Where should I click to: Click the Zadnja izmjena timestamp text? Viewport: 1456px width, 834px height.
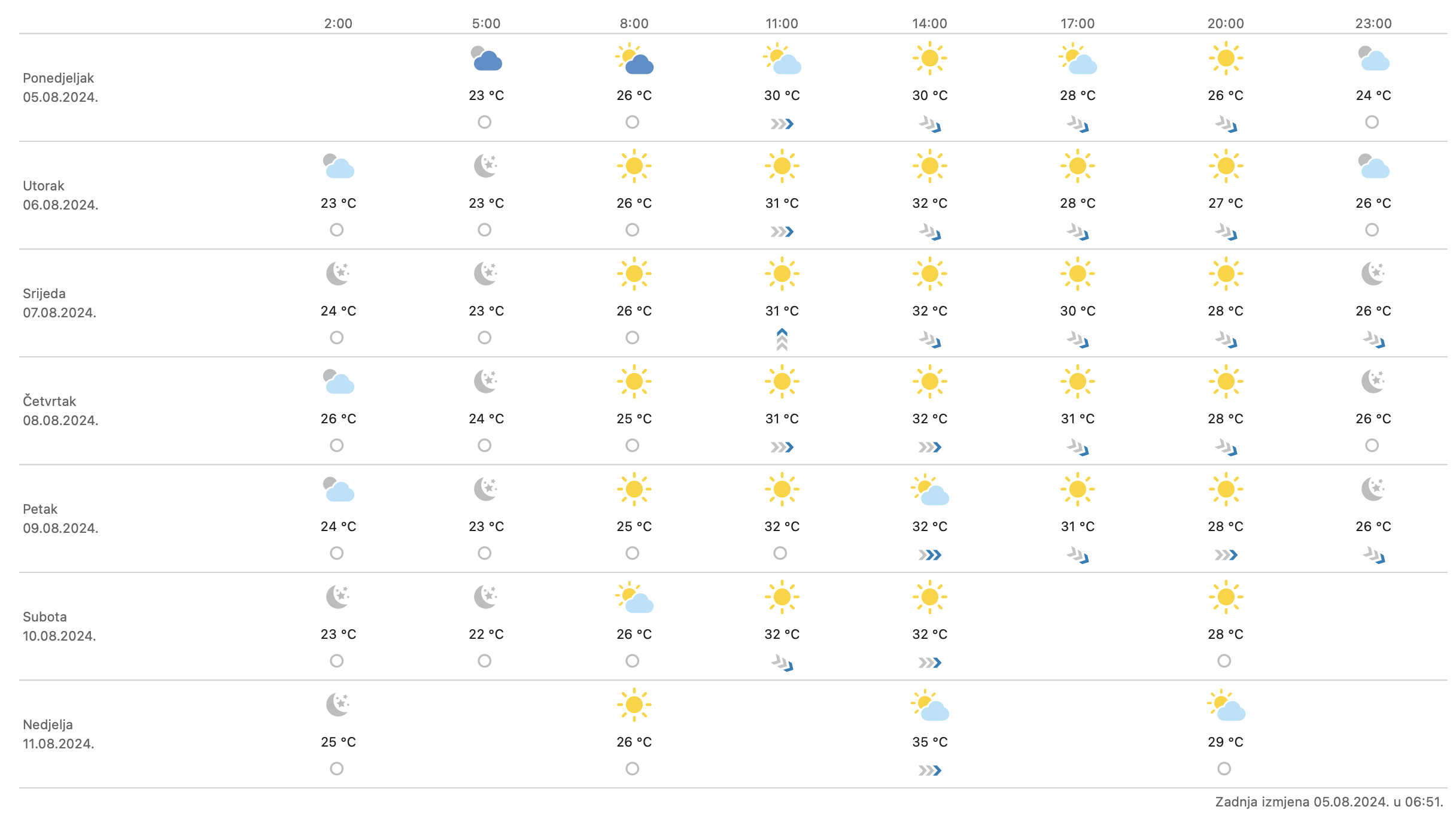[1329, 802]
